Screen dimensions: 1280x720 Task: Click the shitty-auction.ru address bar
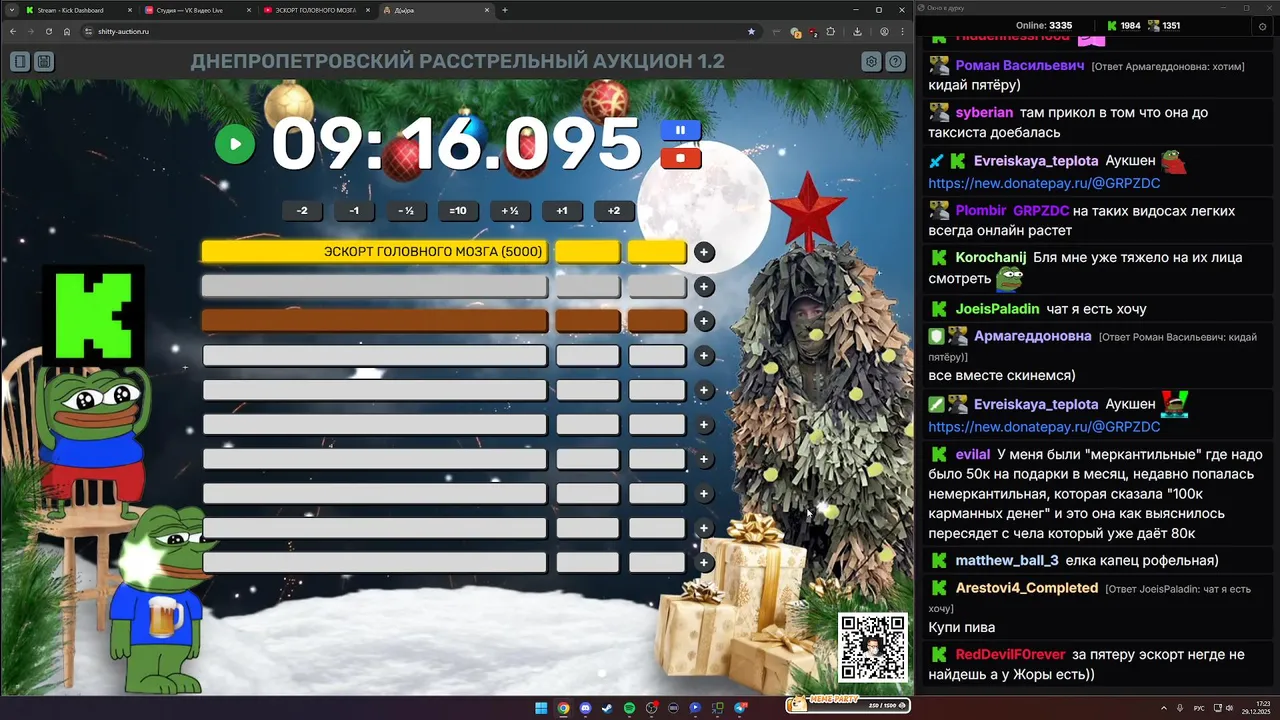[420, 31]
